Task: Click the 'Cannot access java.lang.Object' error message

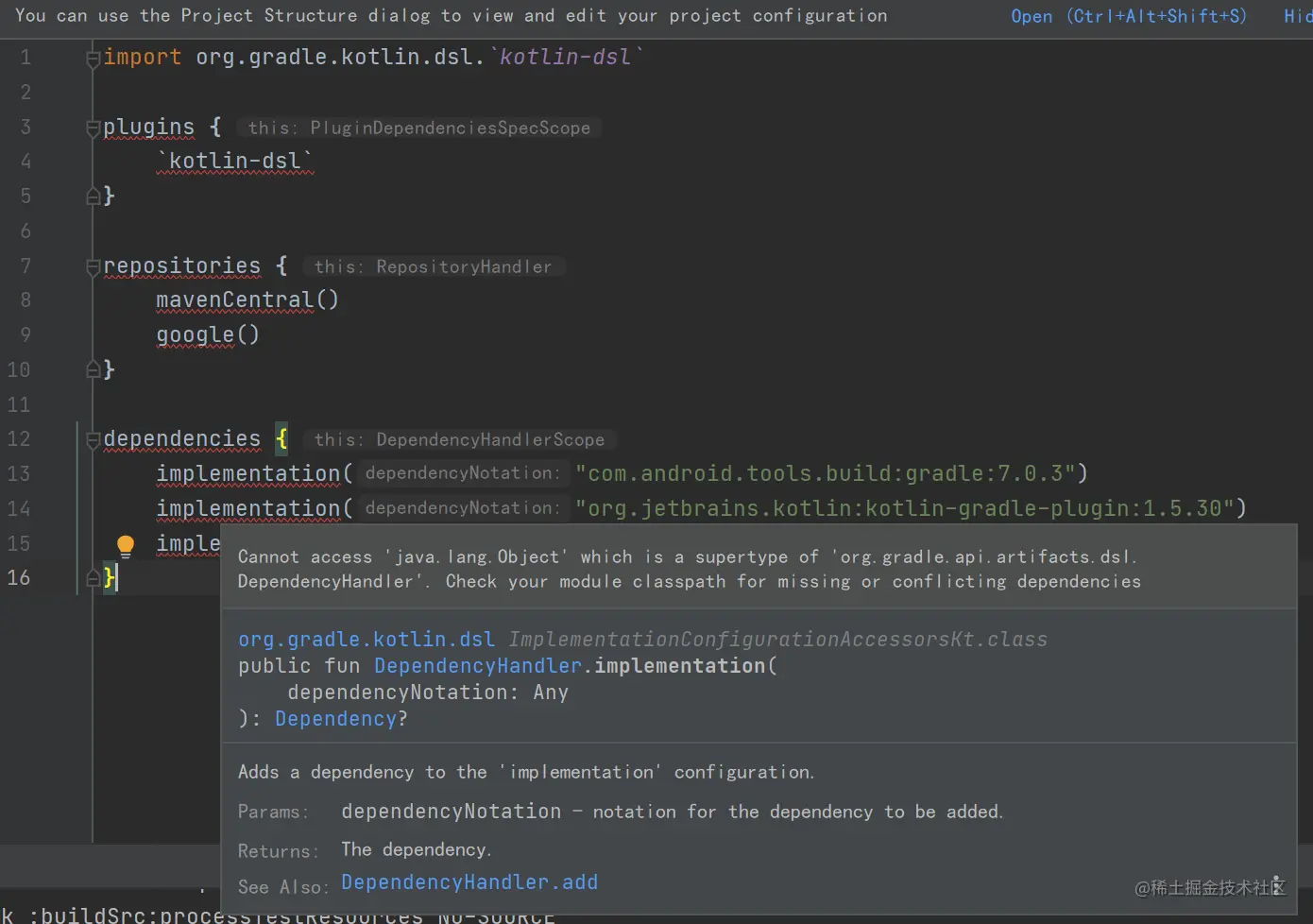Action: 690,570
